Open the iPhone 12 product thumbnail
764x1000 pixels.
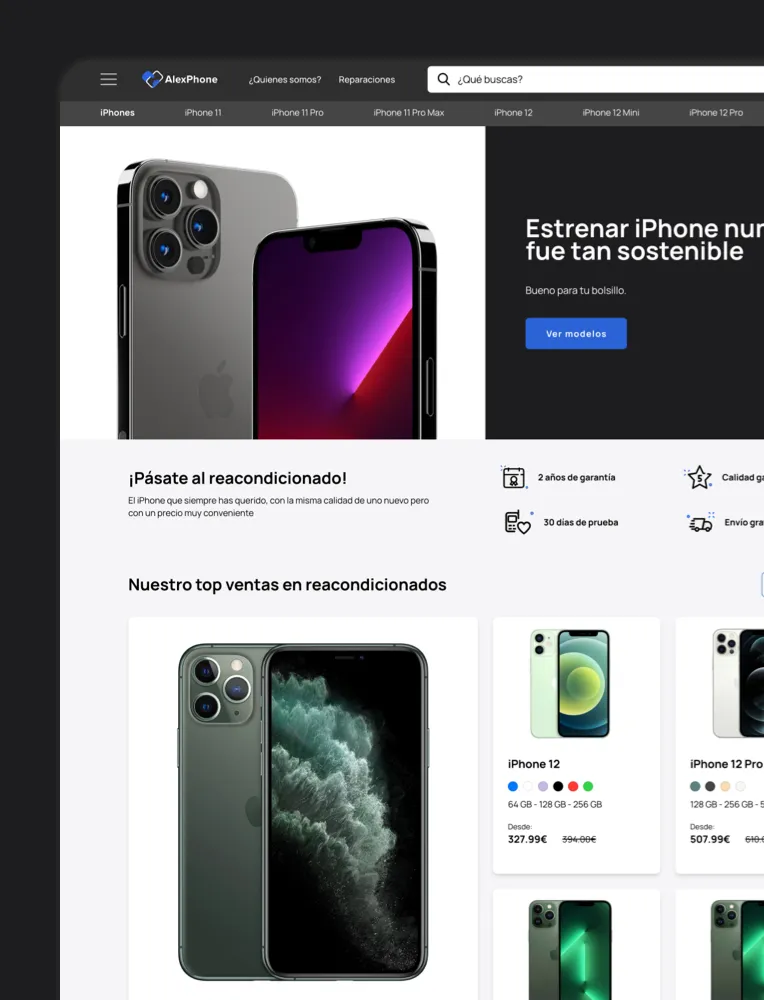570,684
